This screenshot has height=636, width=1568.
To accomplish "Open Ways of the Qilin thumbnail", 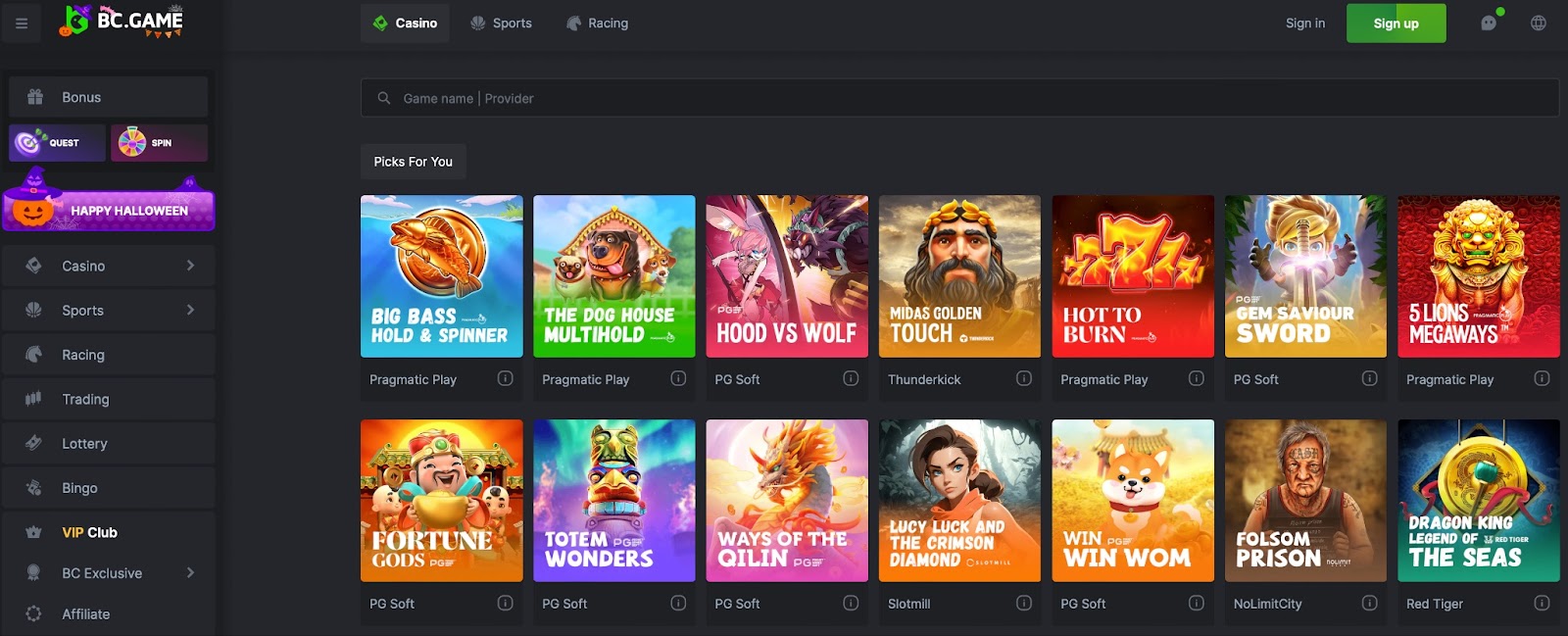I will coord(787,501).
